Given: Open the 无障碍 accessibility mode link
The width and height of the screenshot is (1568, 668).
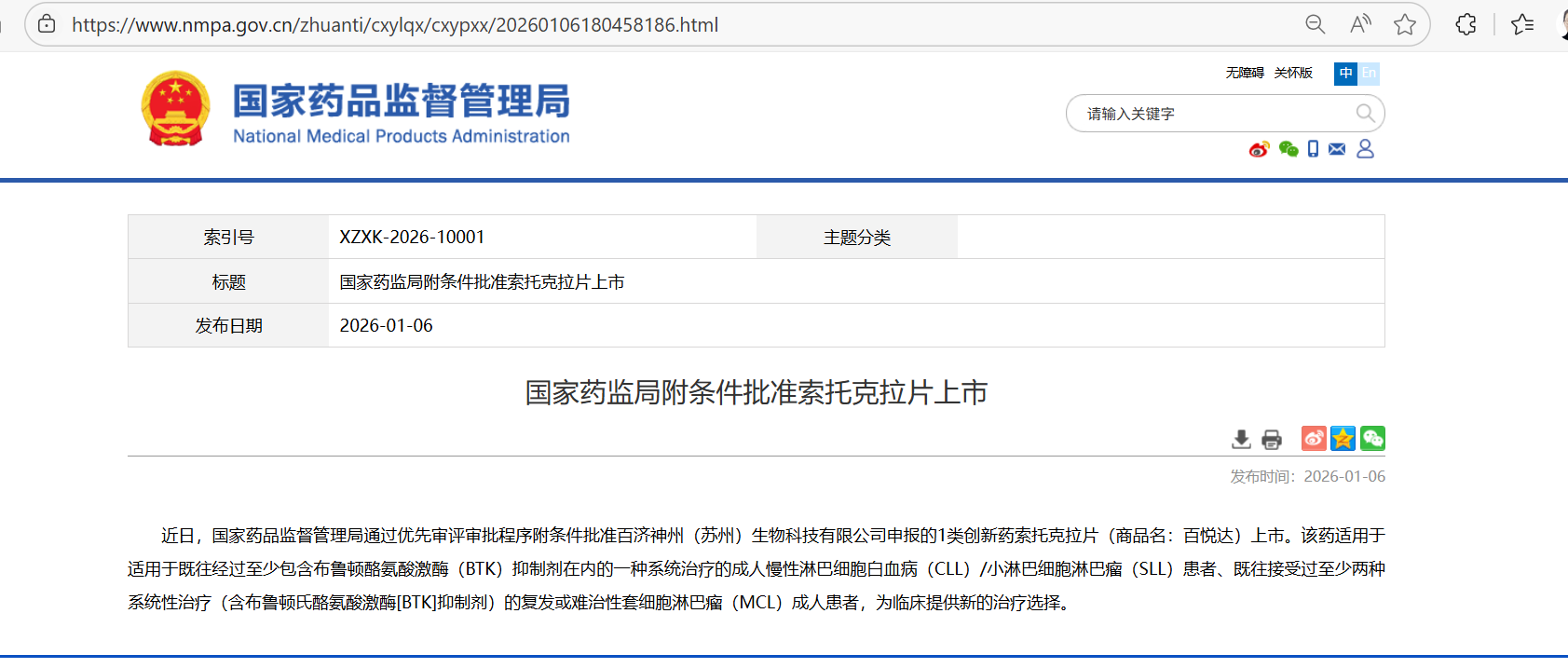Looking at the screenshot, I should pos(1244,73).
